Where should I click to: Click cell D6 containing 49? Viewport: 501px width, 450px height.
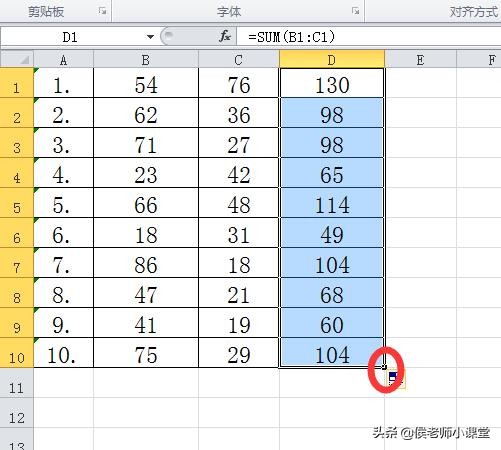pos(332,233)
